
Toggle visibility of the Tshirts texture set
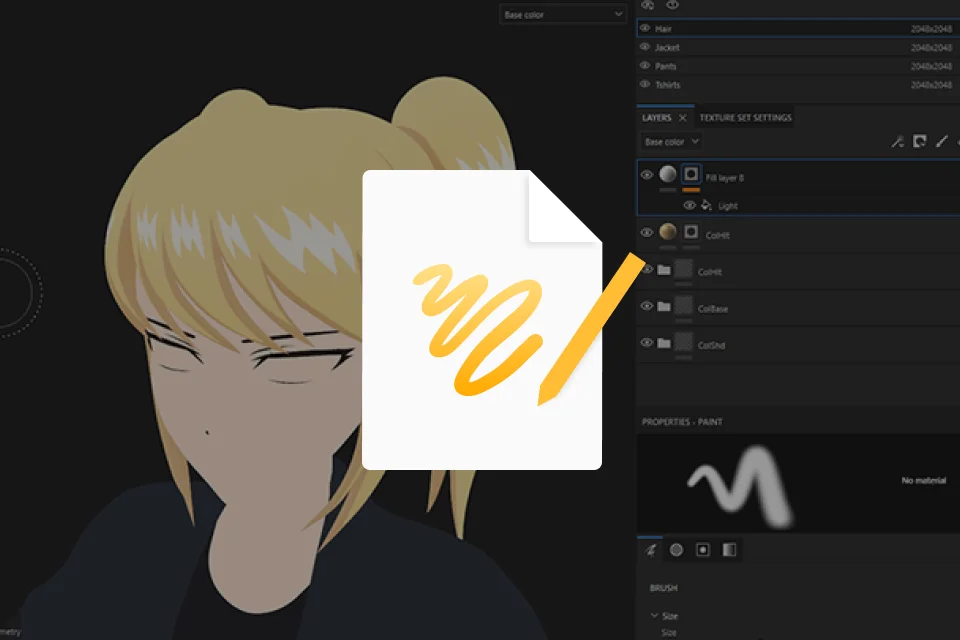645,85
